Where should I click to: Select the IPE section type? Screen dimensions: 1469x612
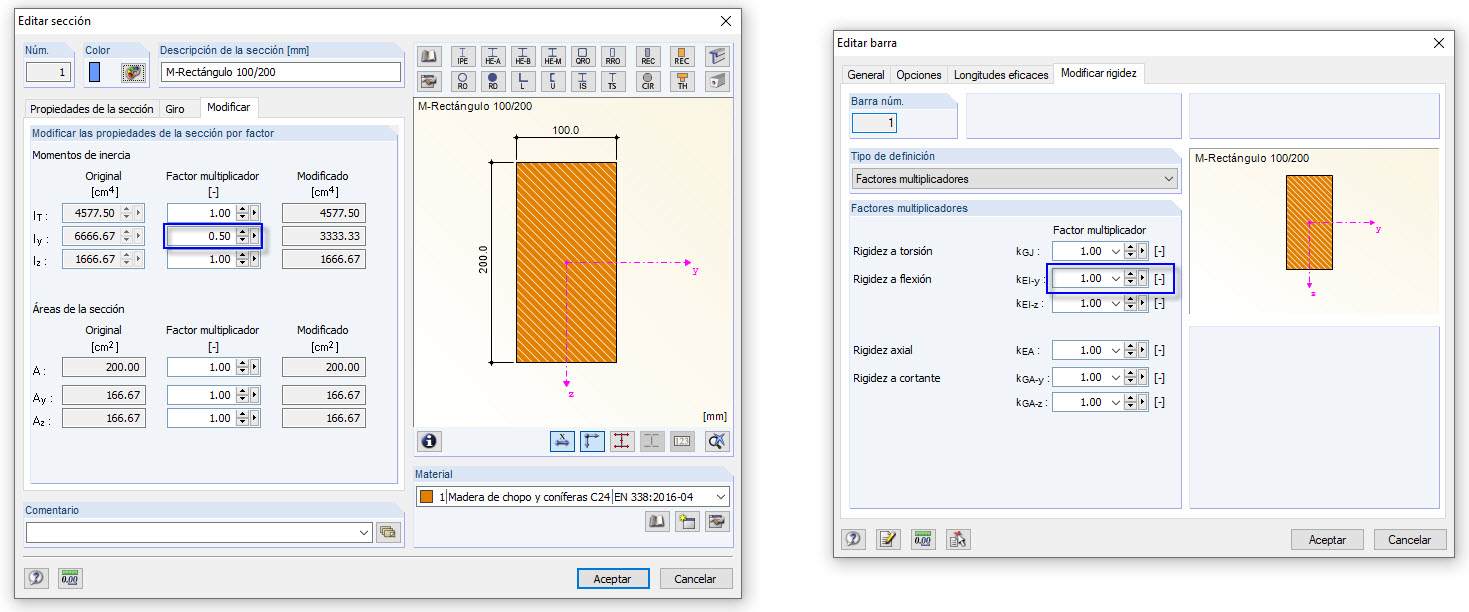[463, 56]
